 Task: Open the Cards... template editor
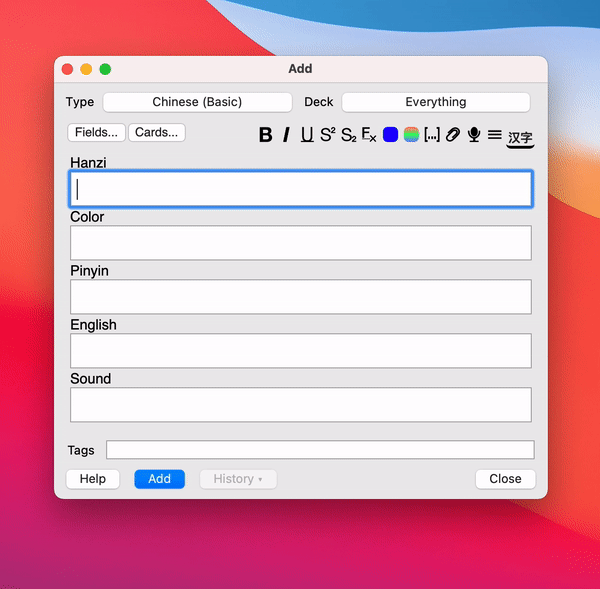[x=157, y=132]
